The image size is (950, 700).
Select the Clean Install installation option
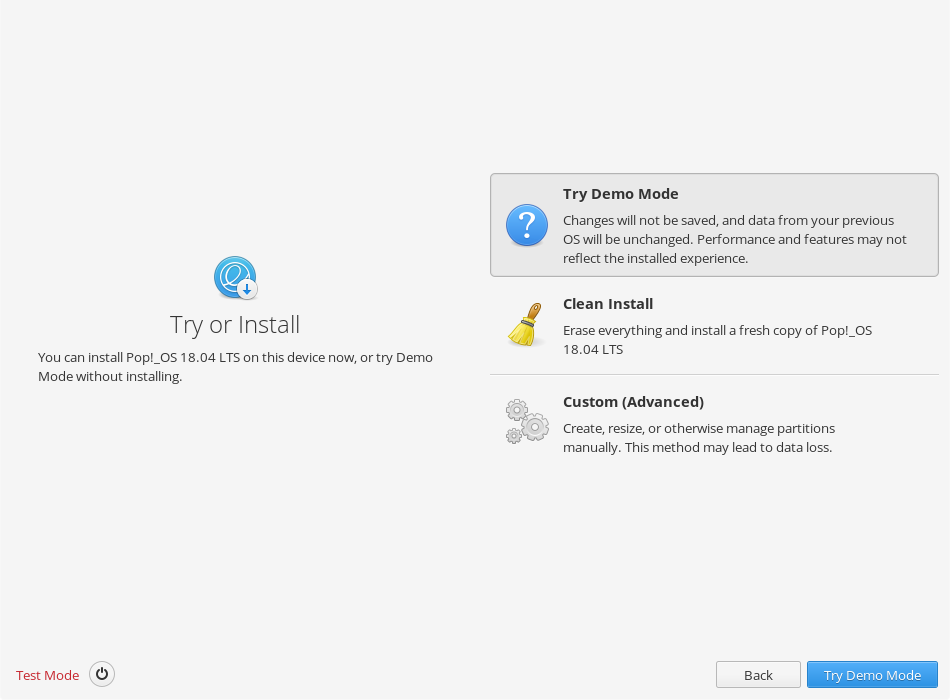[x=714, y=324]
